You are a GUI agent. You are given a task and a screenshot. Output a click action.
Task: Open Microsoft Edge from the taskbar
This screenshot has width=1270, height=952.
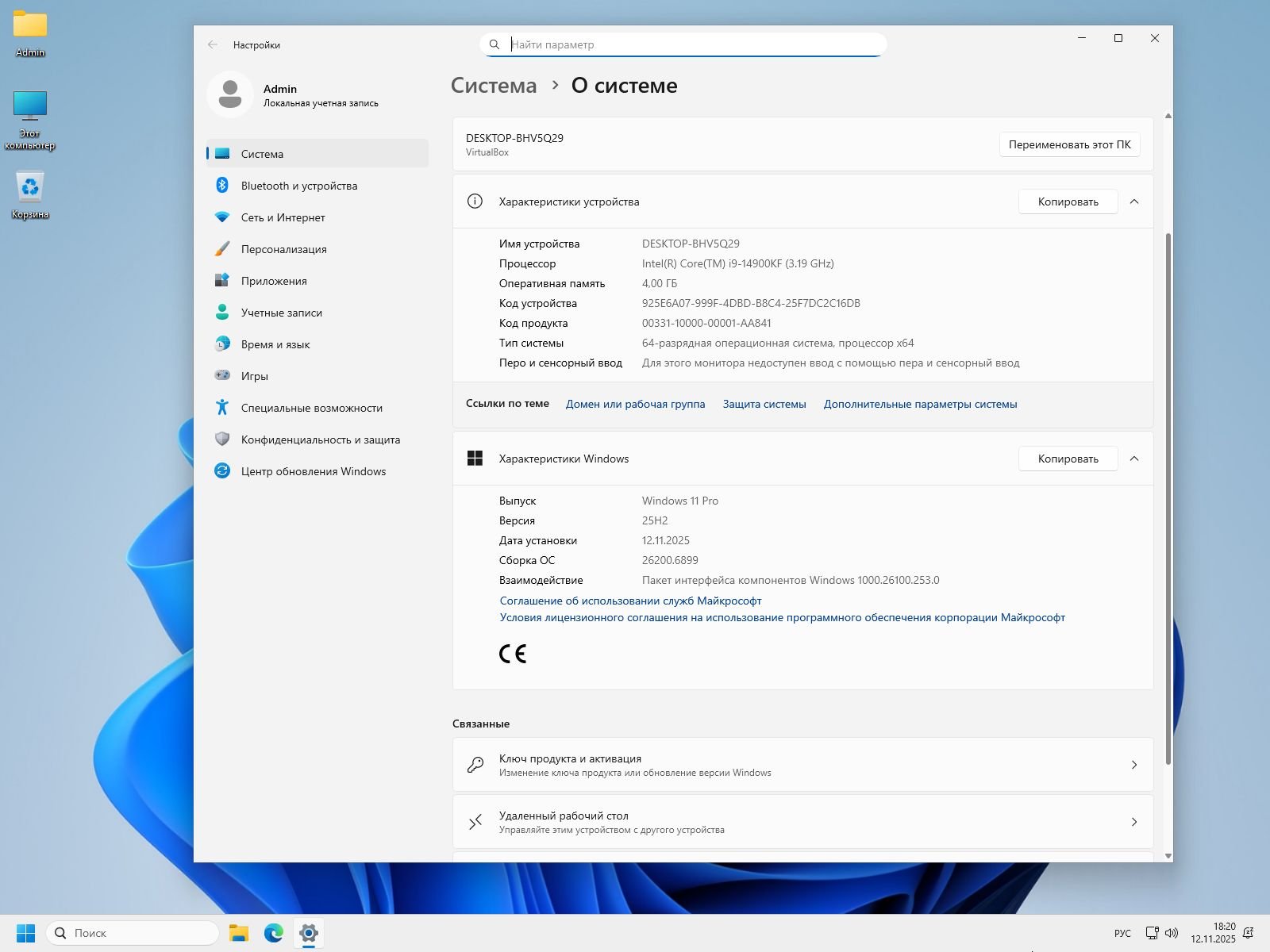(274, 933)
